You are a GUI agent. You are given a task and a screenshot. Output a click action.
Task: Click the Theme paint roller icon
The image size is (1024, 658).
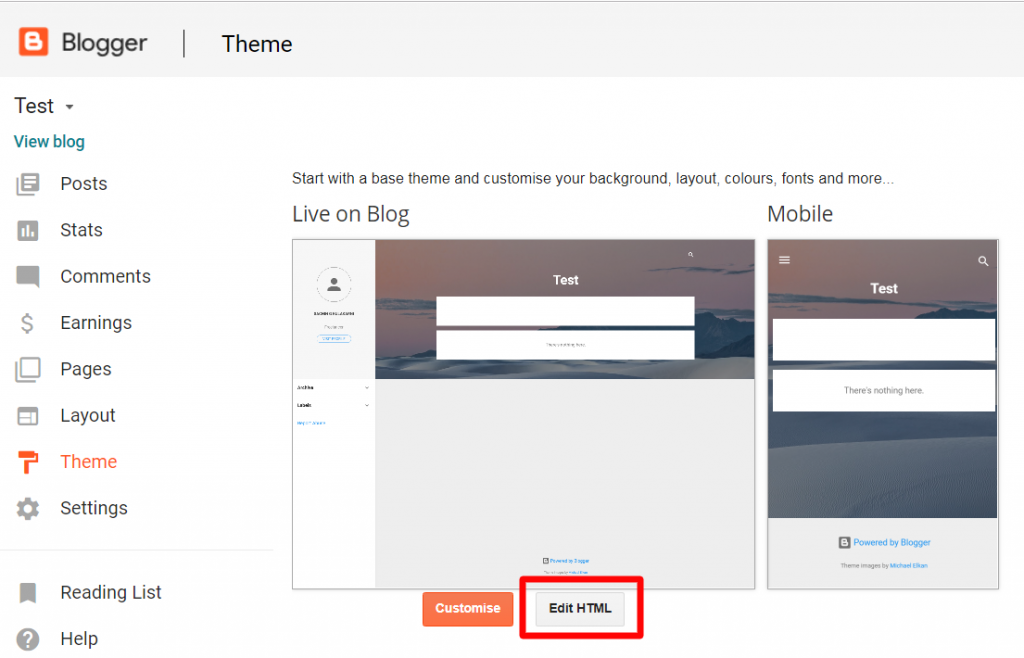coord(27,462)
